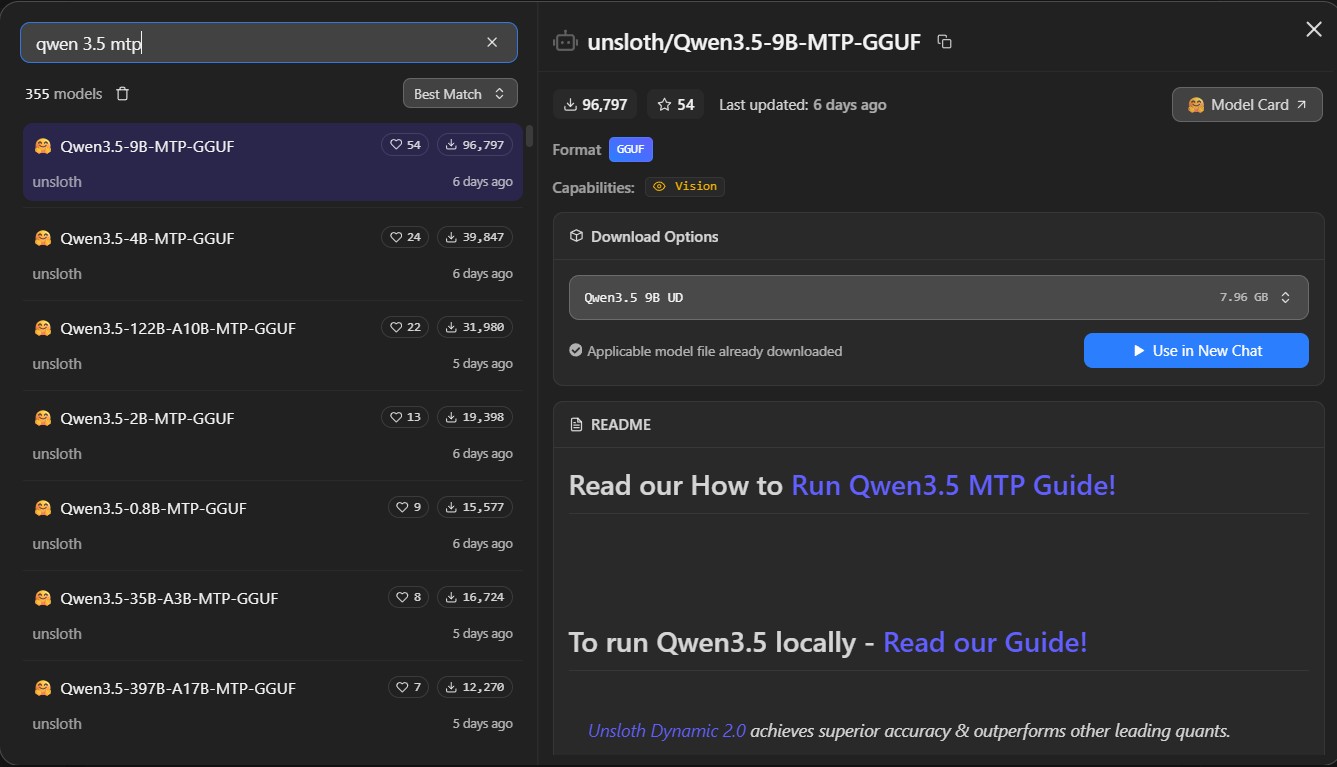Click the Last updated: 6 days ago text
Screen dimensions: 1337x767
coord(802,104)
